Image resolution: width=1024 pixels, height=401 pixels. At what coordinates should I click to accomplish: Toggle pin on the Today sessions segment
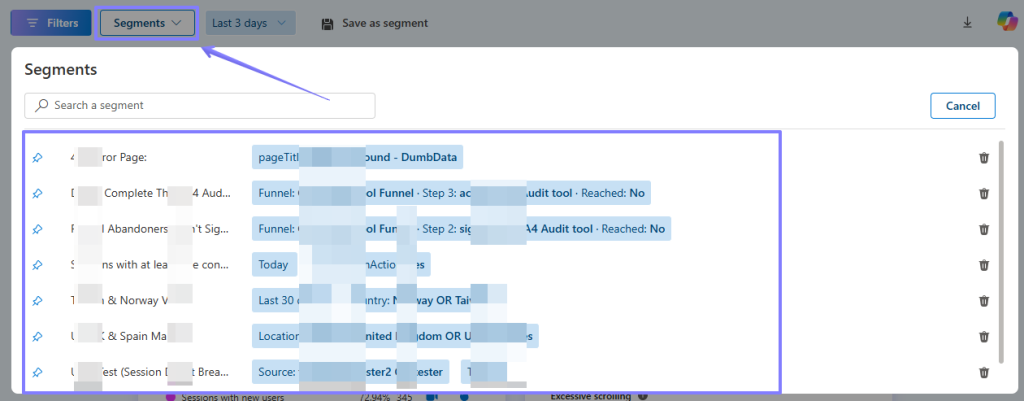point(37,265)
